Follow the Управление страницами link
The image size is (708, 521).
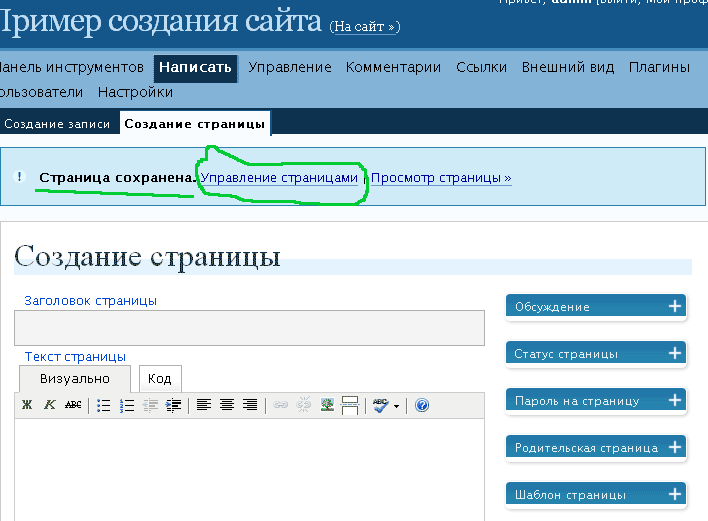coord(279,178)
